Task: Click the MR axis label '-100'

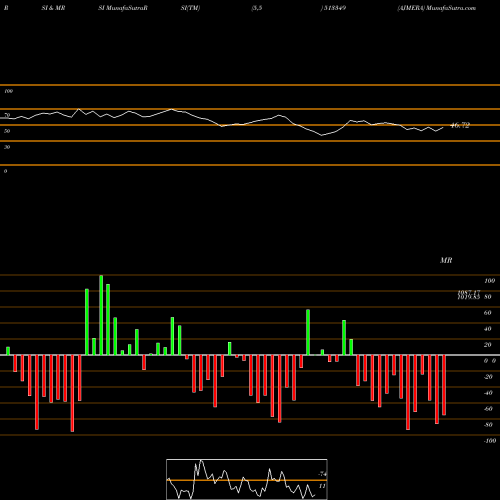Action: pos(490,441)
